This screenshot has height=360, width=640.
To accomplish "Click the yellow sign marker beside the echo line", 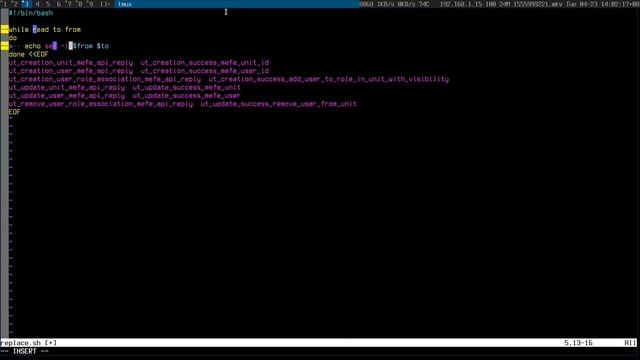I will coord(4,46).
